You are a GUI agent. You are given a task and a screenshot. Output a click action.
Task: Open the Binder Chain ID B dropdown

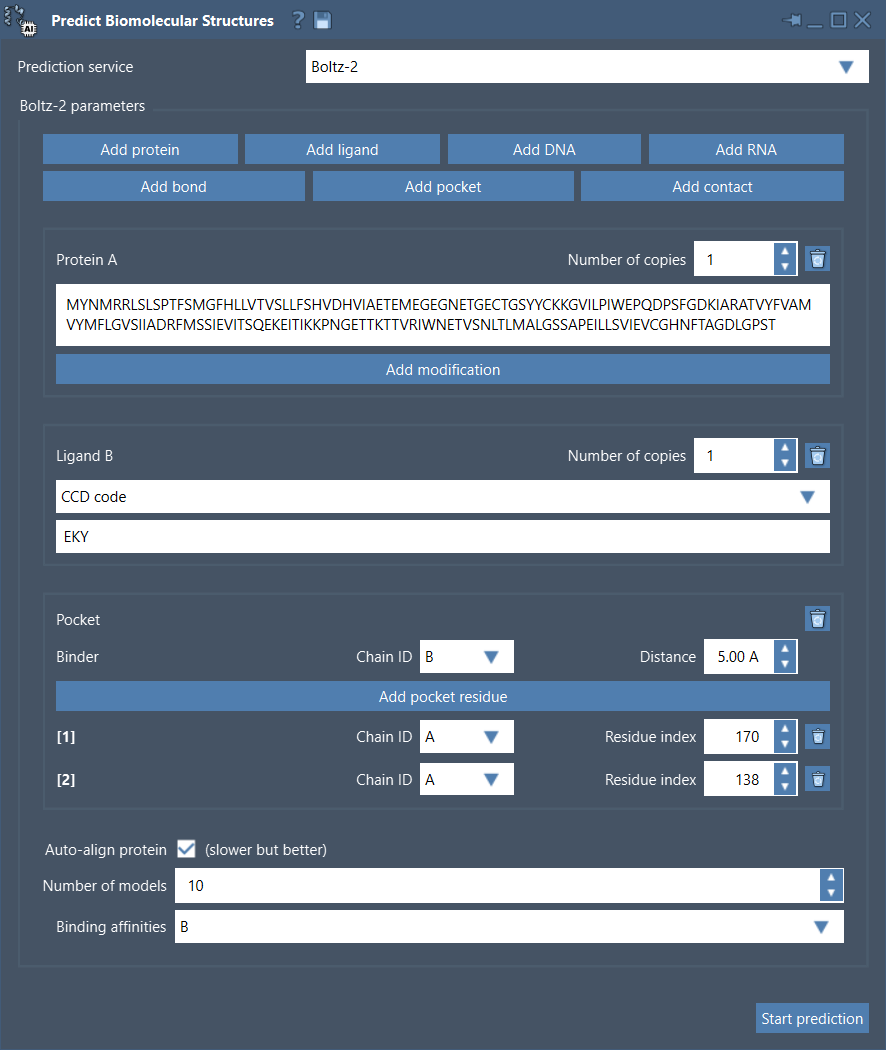467,657
